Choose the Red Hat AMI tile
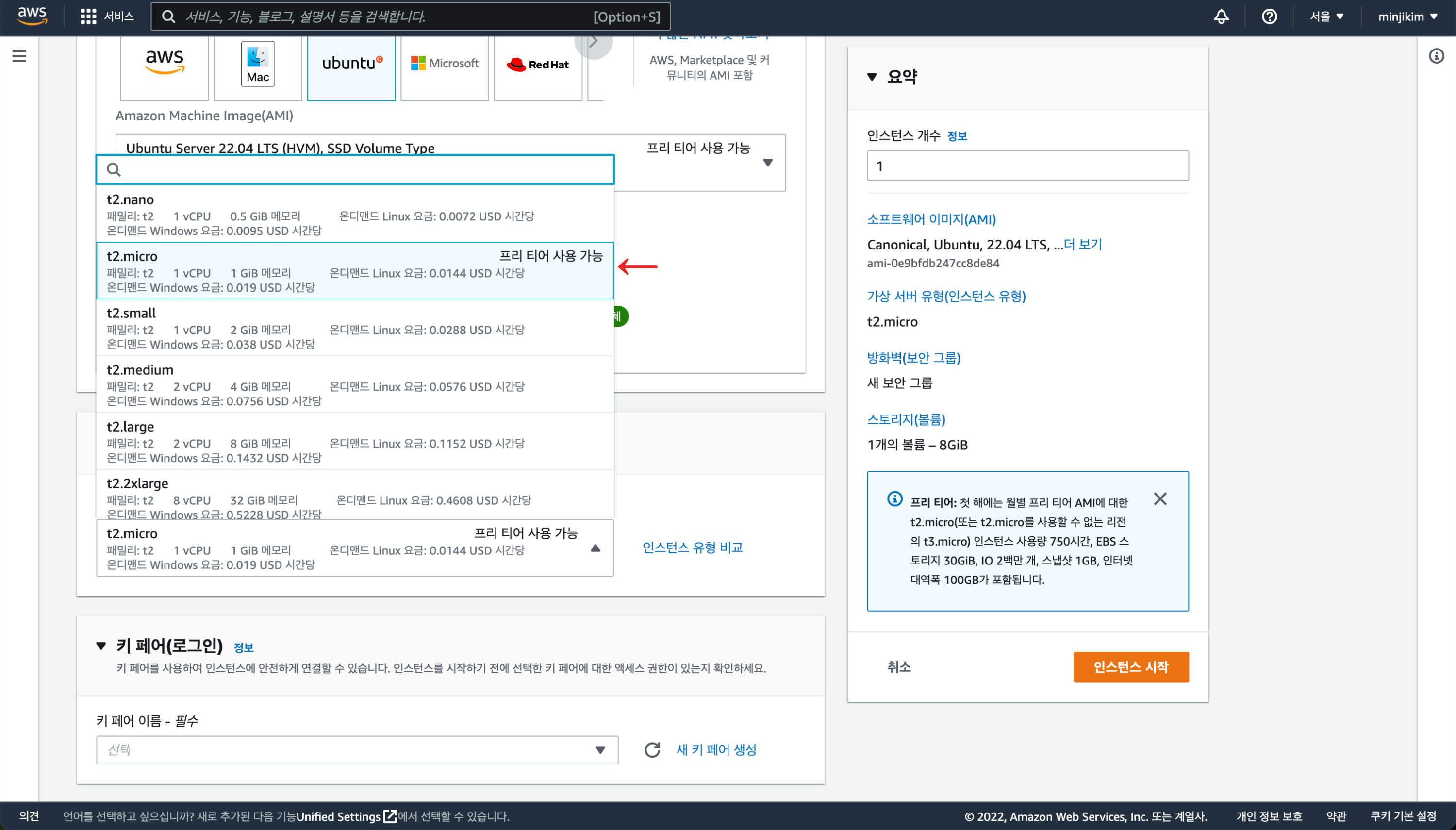This screenshot has width=1456, height=830. pos(537,65)
